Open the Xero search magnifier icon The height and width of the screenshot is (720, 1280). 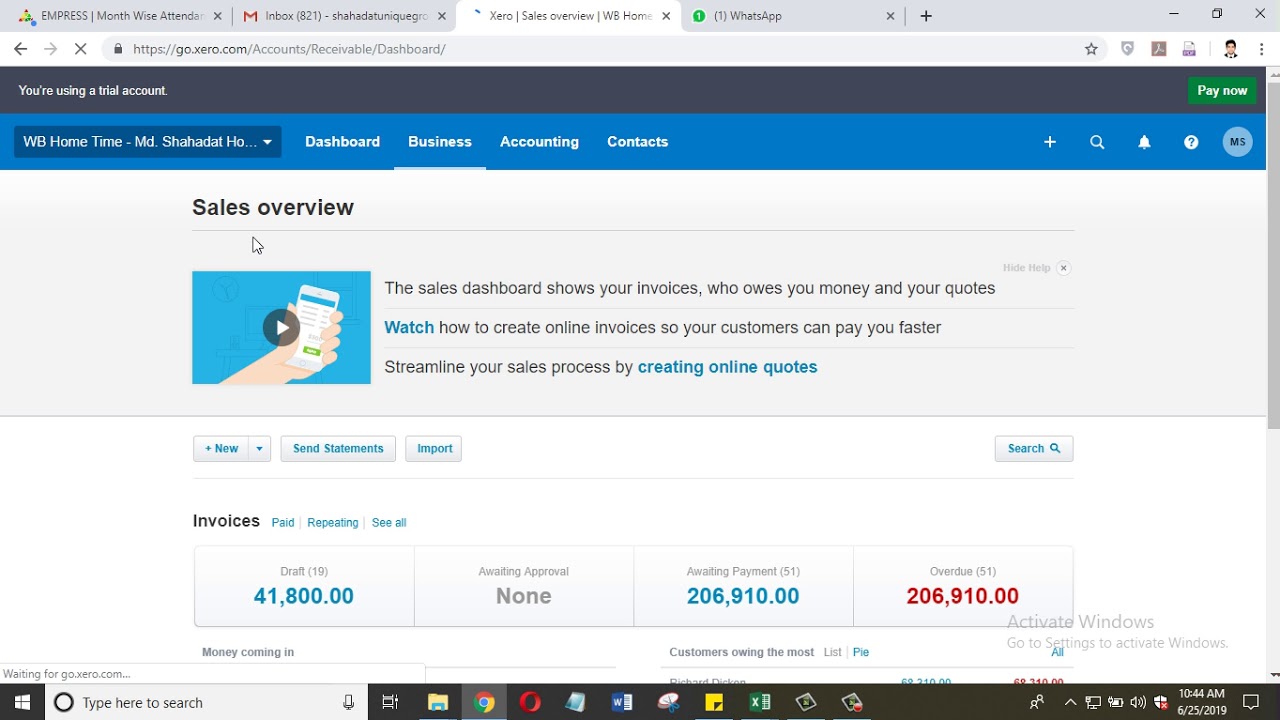click(1097, 142)
